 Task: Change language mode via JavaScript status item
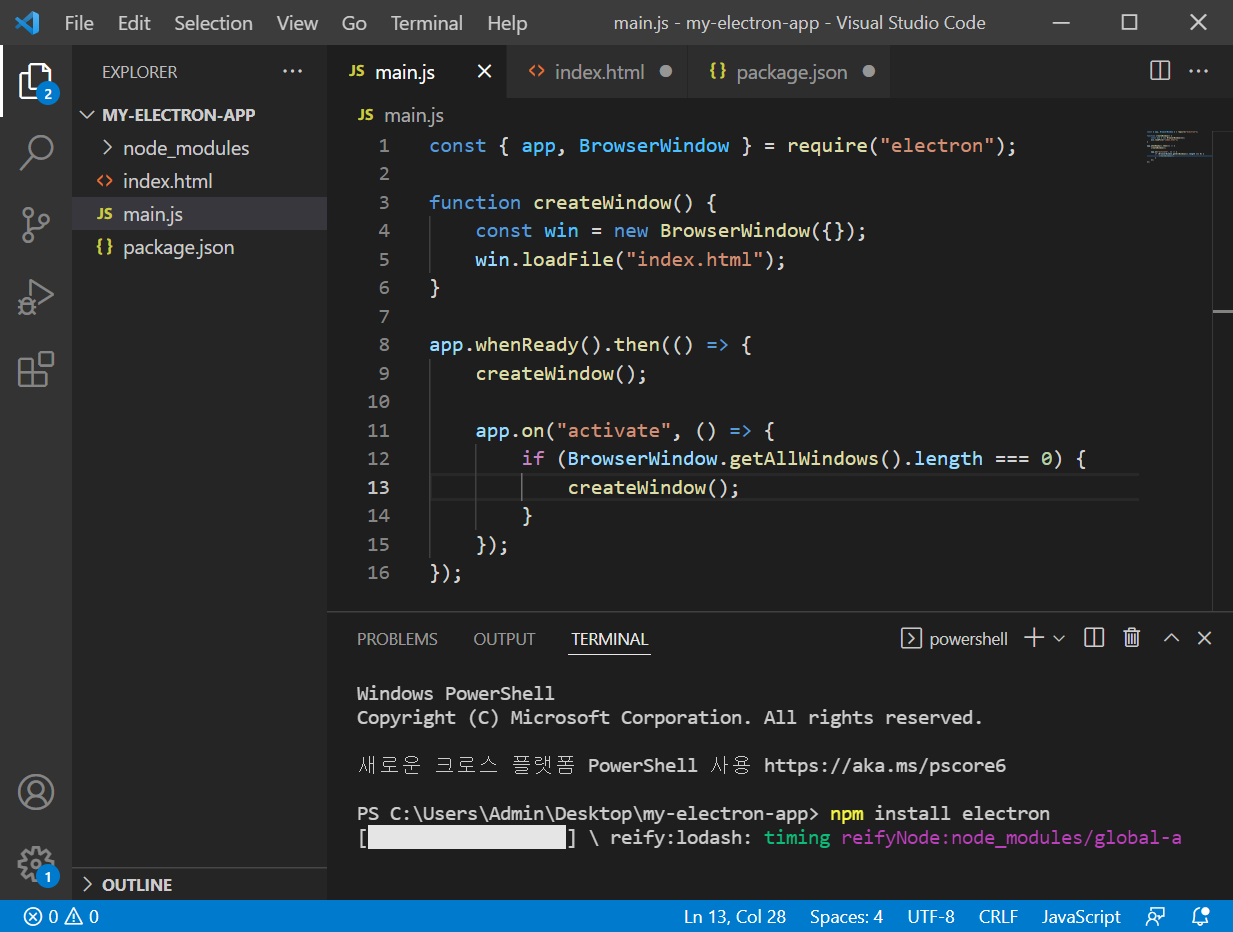pyautogui.click(x=1081, y=916)
